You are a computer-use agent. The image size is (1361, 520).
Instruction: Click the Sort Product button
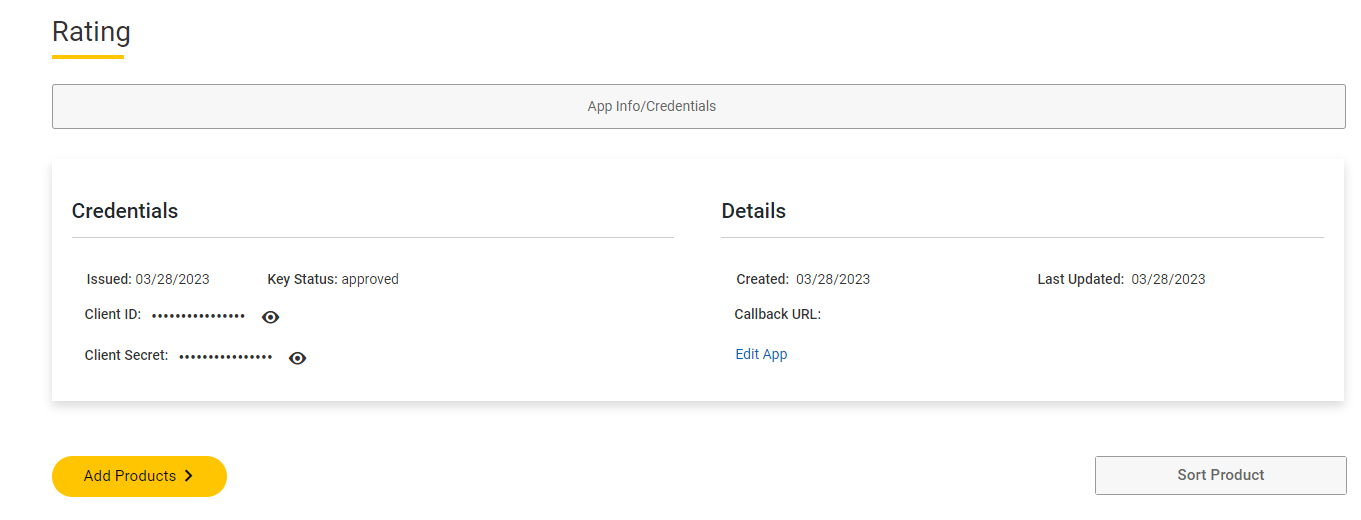click(x=1220, y=475)
